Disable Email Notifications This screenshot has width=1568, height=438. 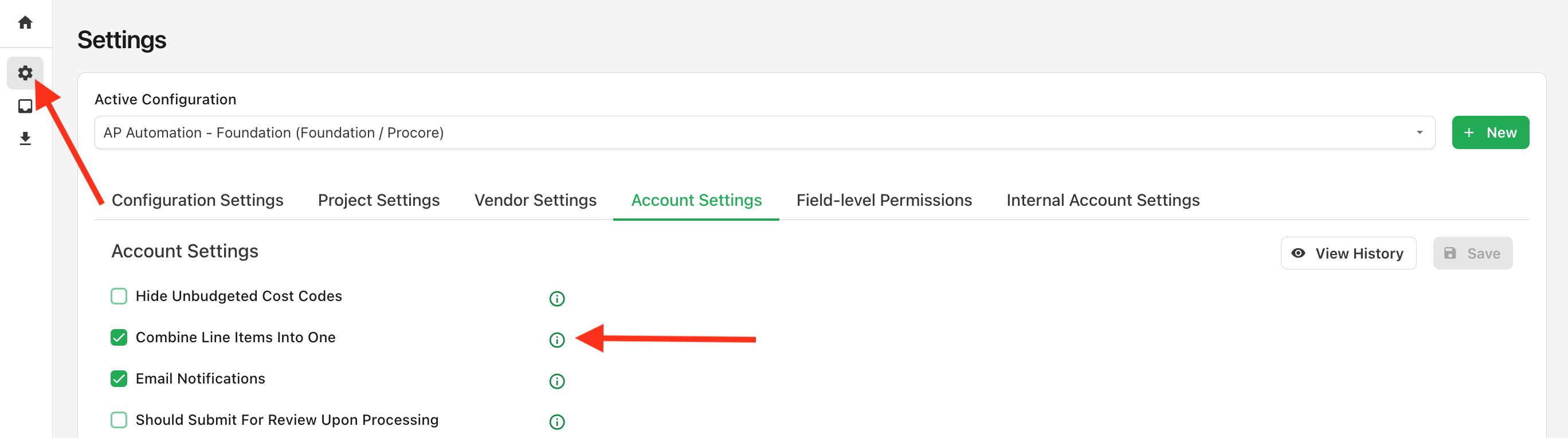(118, 378)
